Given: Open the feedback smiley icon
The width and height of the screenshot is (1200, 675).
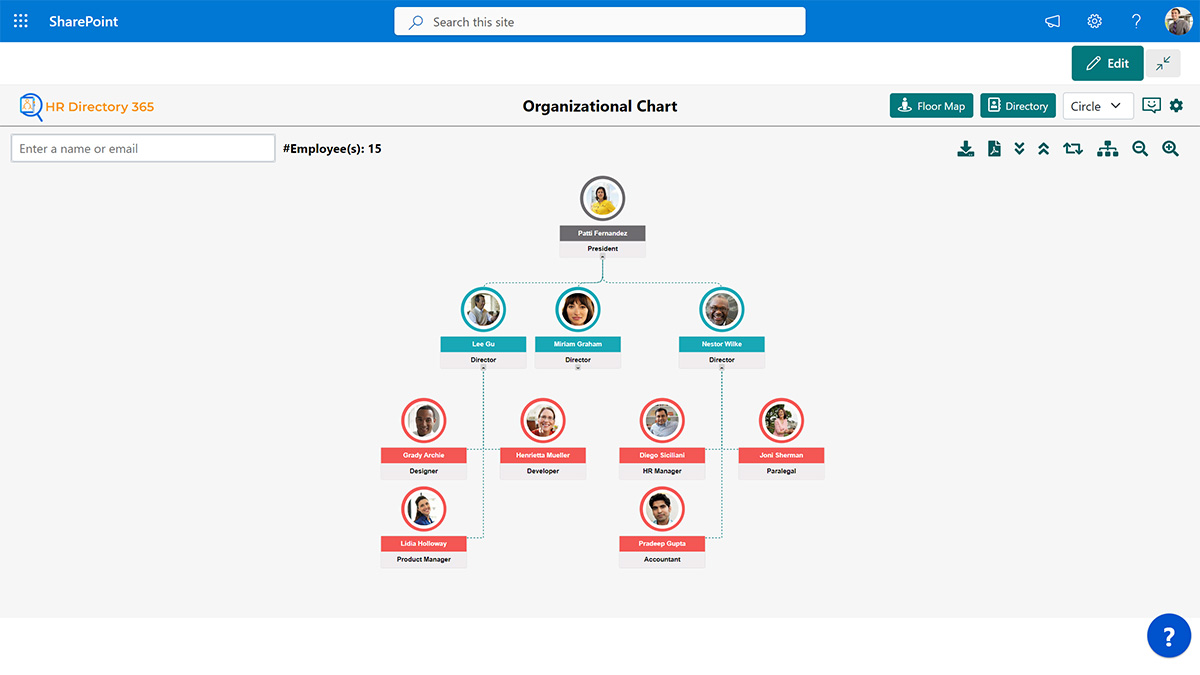Looking at the screenshot, I should pyautogui.click(x=1151, y=105).
